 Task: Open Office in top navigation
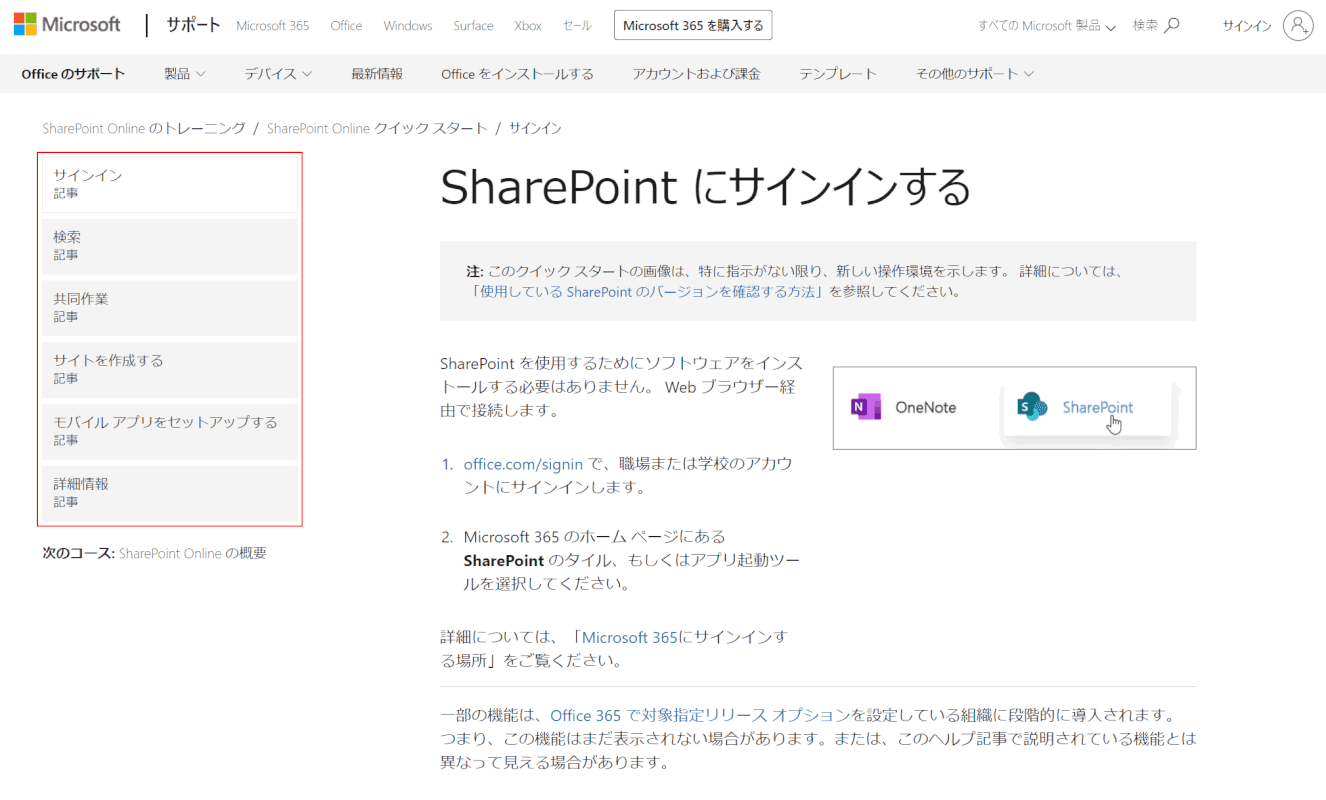pyautogui.click(x=346, y=26)
